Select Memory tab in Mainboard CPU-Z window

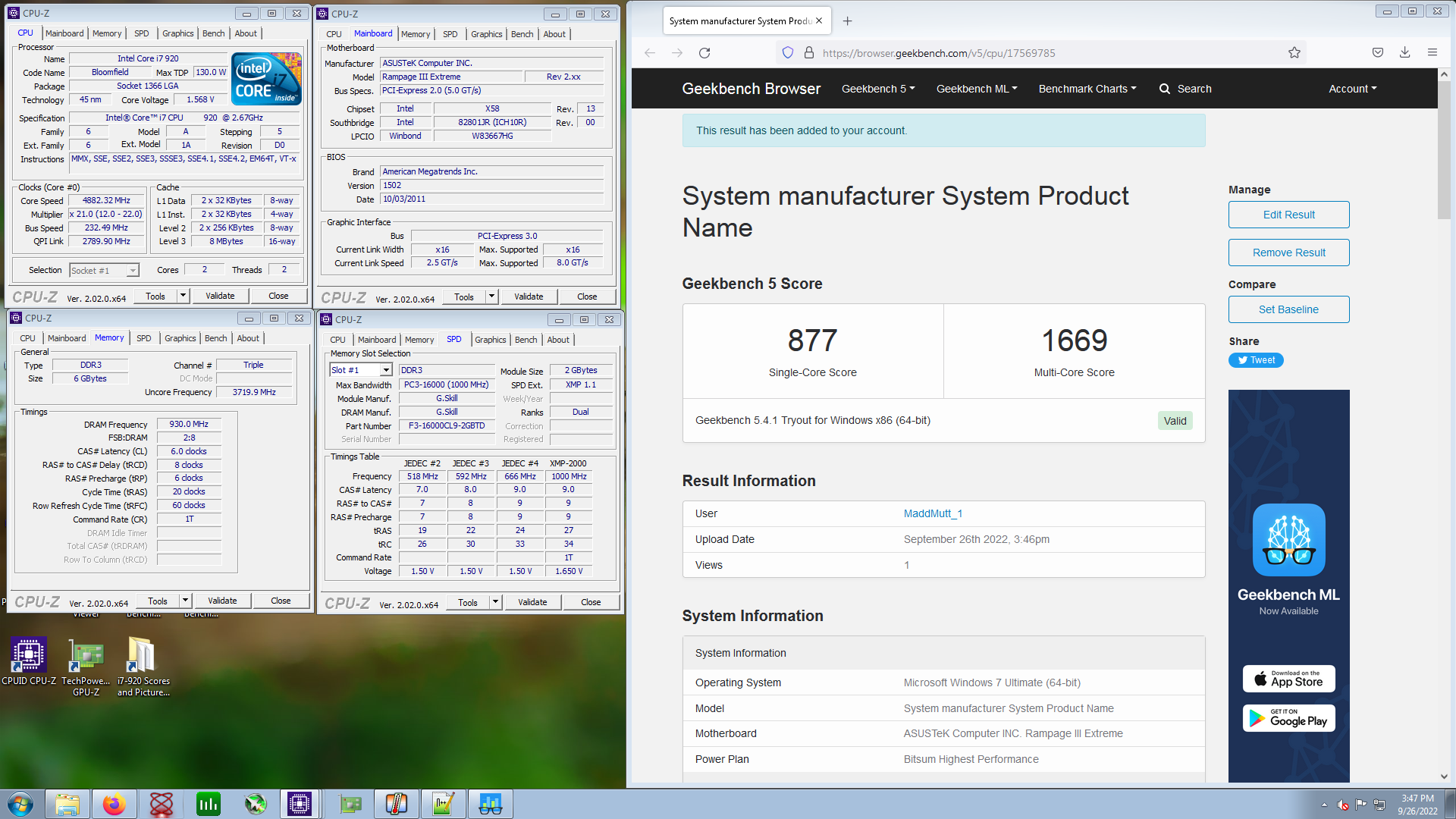[x=416, y=34]
